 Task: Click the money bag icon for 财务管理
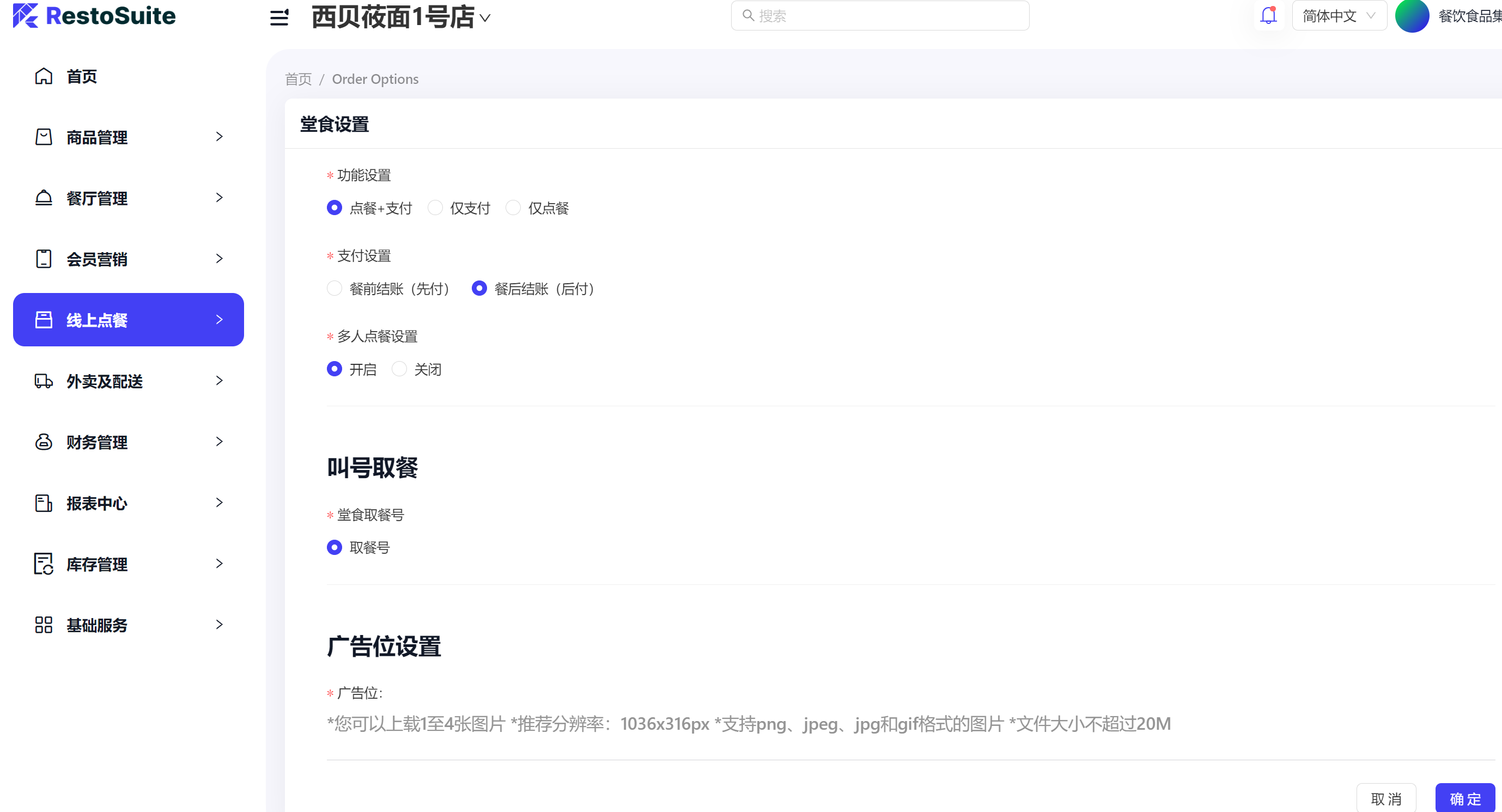(44, 442)
